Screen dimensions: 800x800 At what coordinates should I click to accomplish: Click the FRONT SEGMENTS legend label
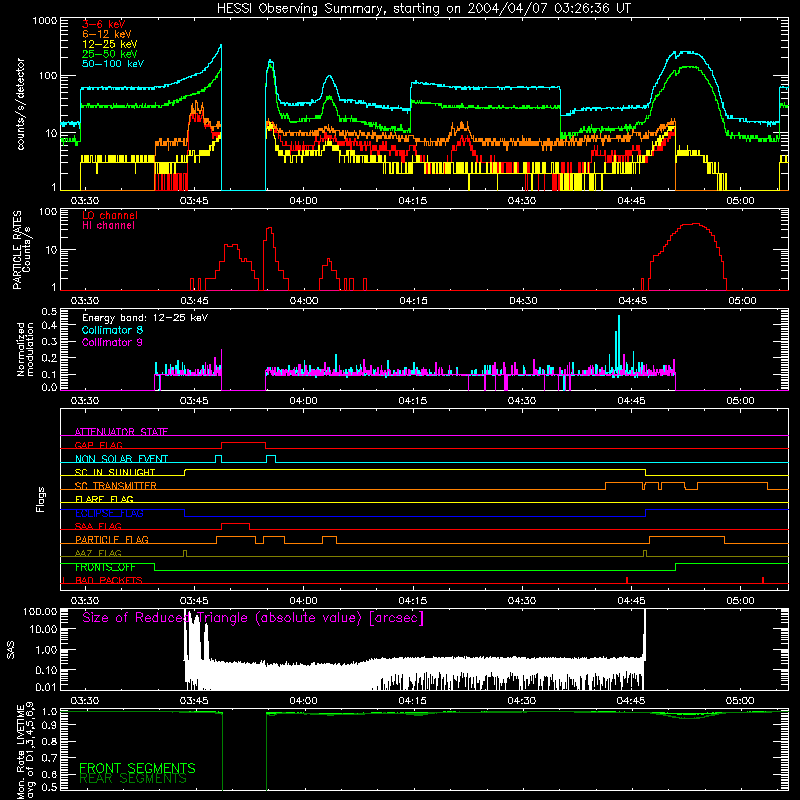point(137,768)
